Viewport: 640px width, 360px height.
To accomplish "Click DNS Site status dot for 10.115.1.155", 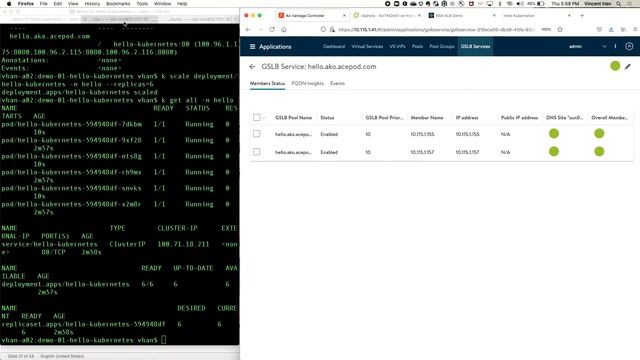I will coord(554,133).
